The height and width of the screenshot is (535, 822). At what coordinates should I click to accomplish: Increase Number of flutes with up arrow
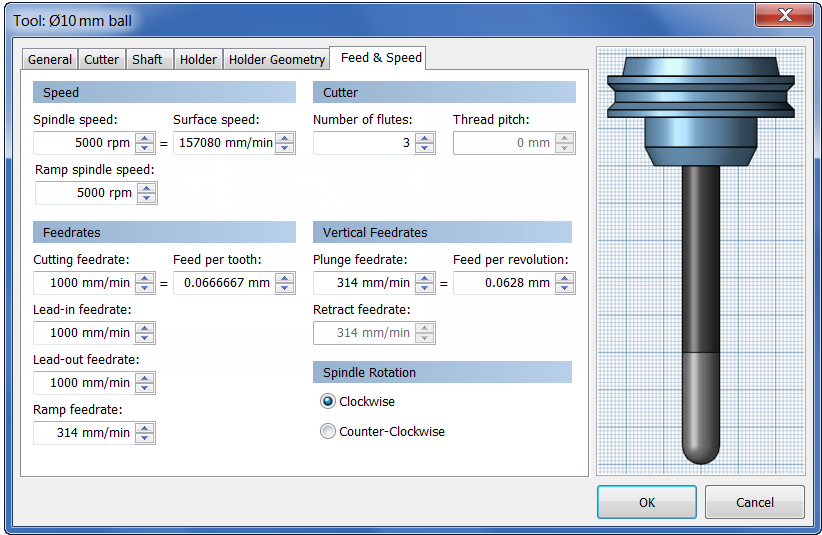click(x=425, y=138)
